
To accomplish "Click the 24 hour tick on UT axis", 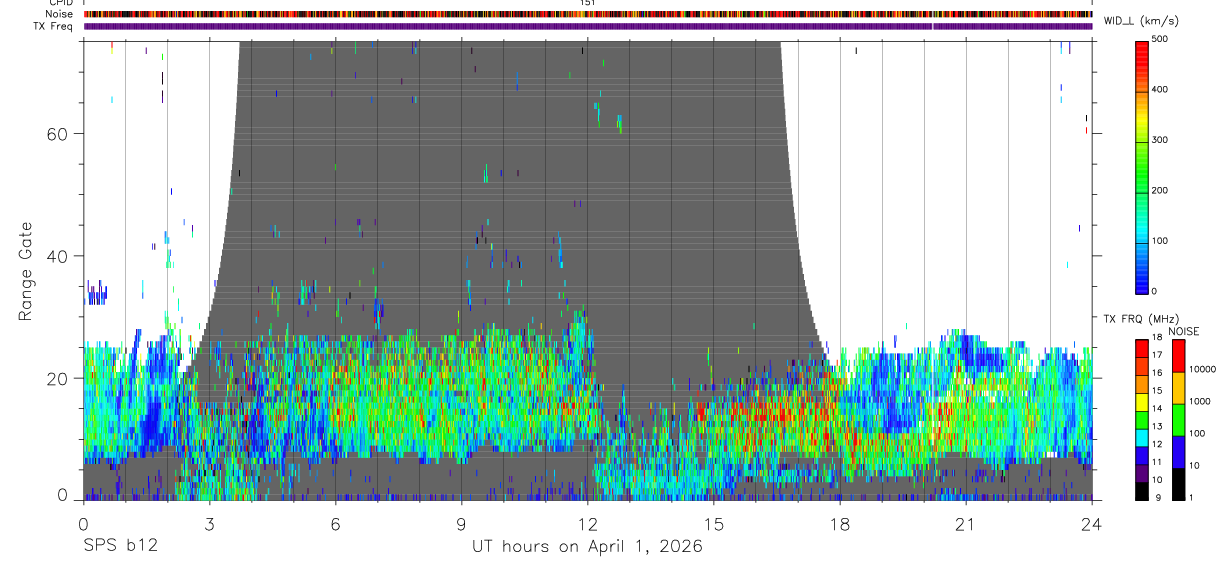I will 1092,523.
